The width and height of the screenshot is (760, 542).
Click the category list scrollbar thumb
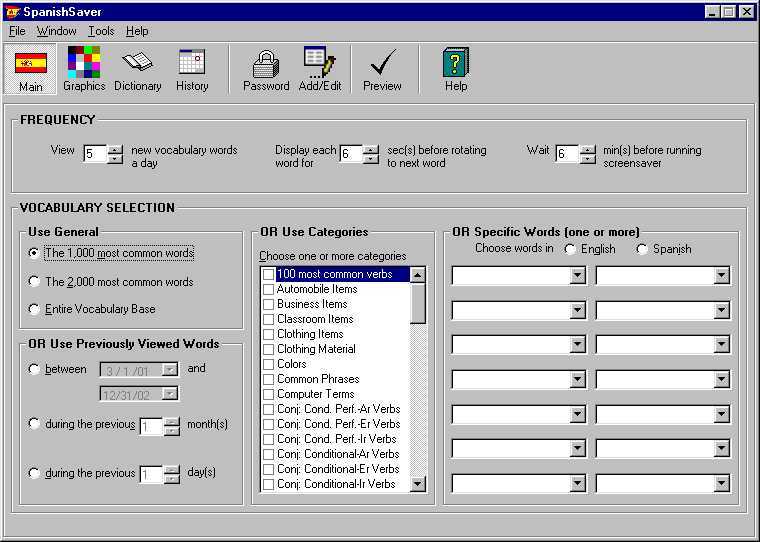tap(418, 303)
